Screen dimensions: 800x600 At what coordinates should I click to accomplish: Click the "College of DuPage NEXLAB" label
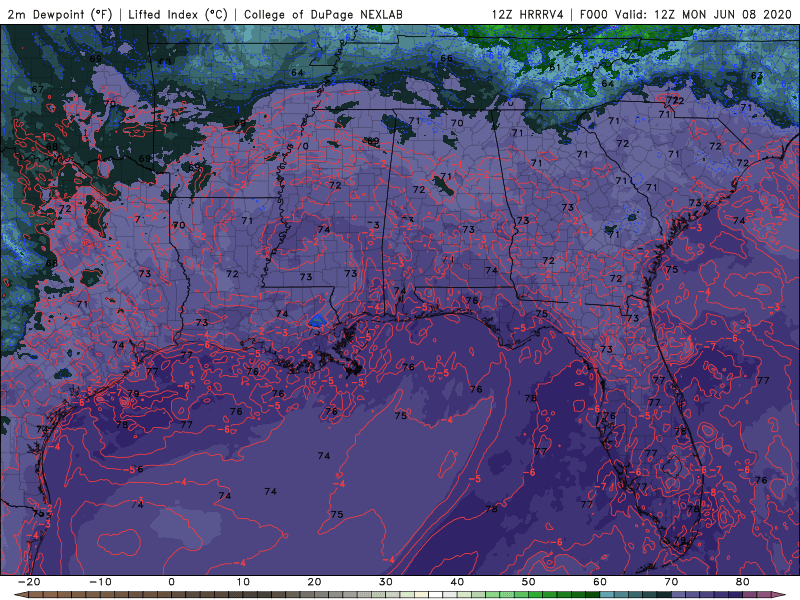click(x=323, y=15)
